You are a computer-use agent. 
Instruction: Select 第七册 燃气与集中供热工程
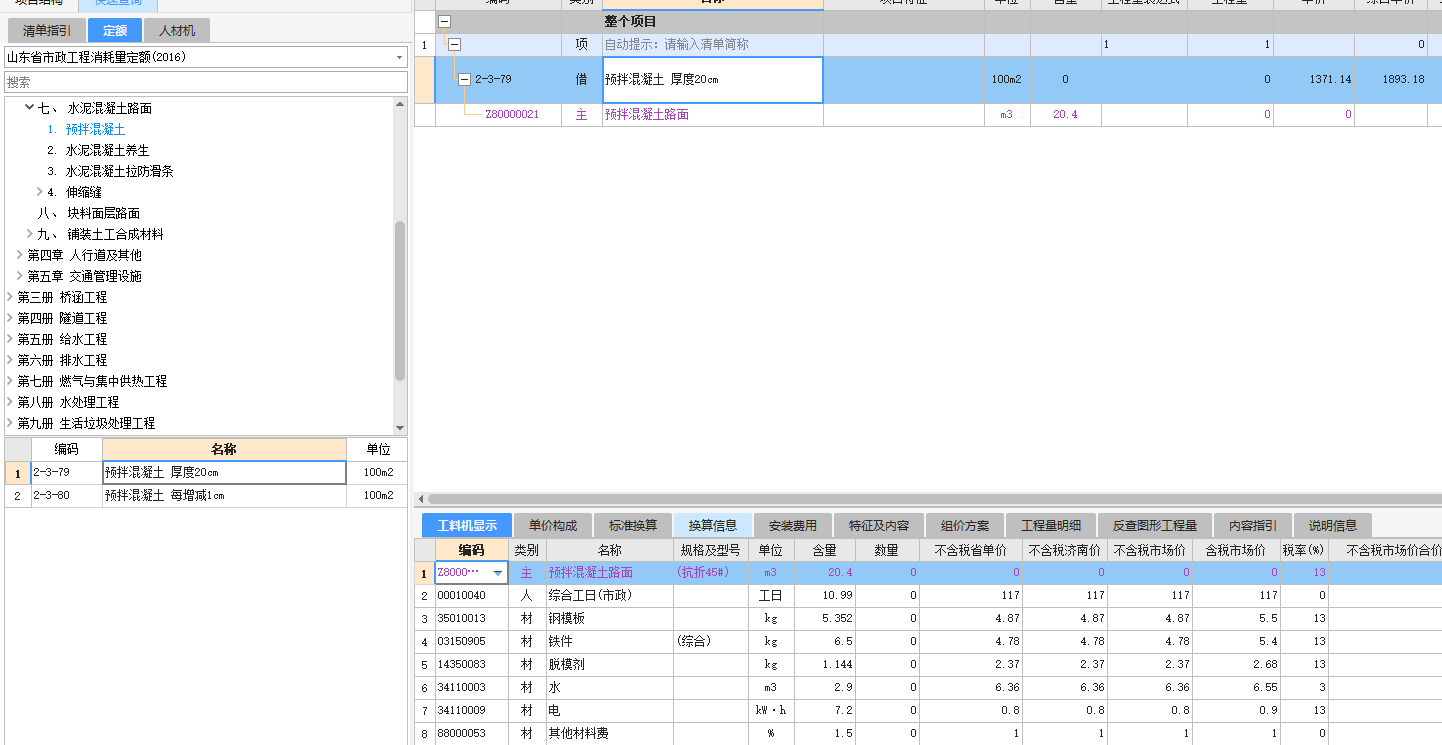(92, 381)
